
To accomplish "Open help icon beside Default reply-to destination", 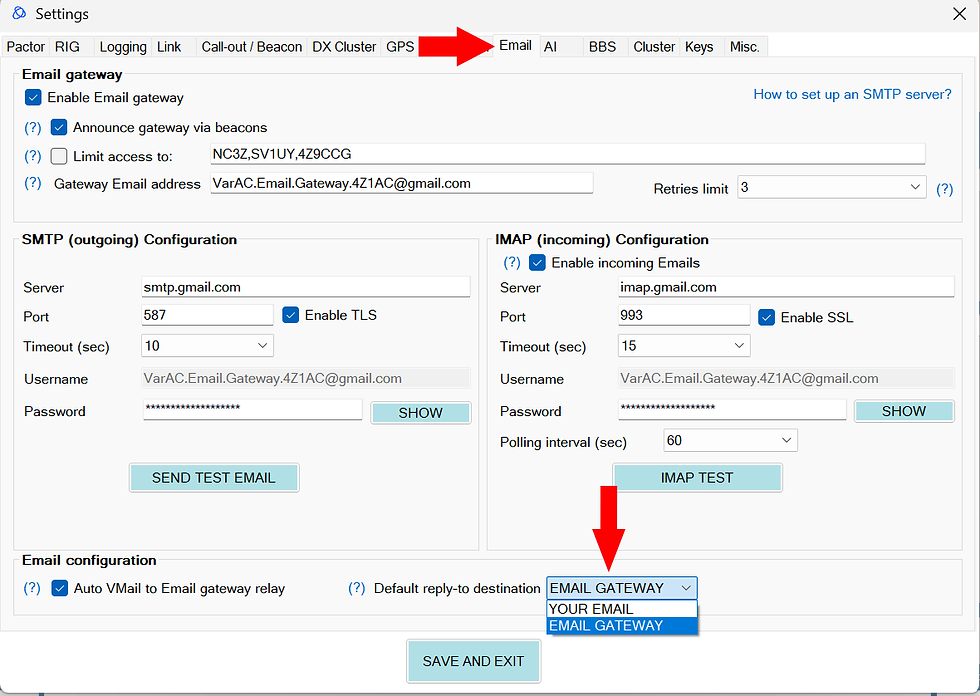I will click(356, 588).
